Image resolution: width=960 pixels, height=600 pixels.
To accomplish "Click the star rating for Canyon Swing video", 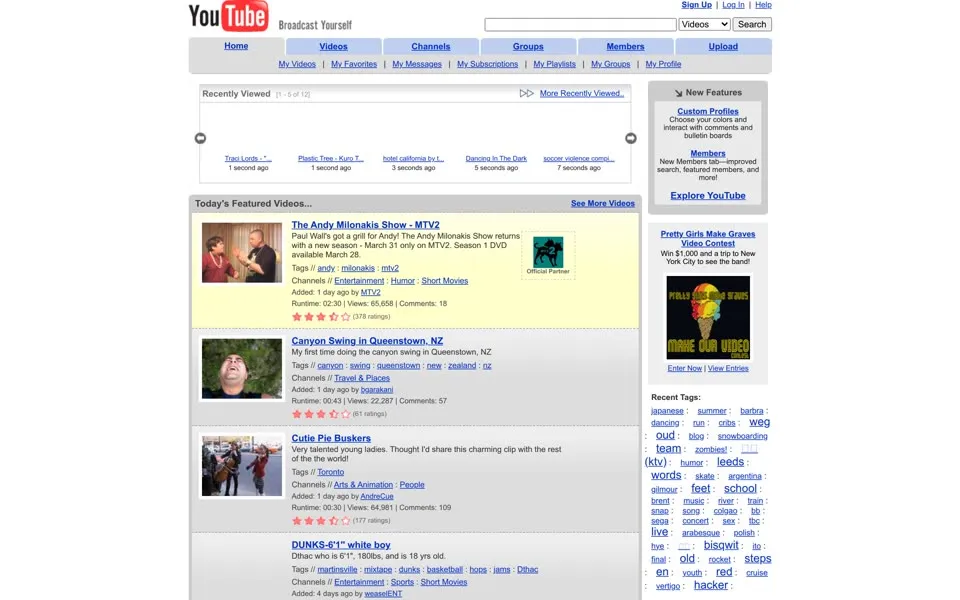I will click(x=321, y=414).
